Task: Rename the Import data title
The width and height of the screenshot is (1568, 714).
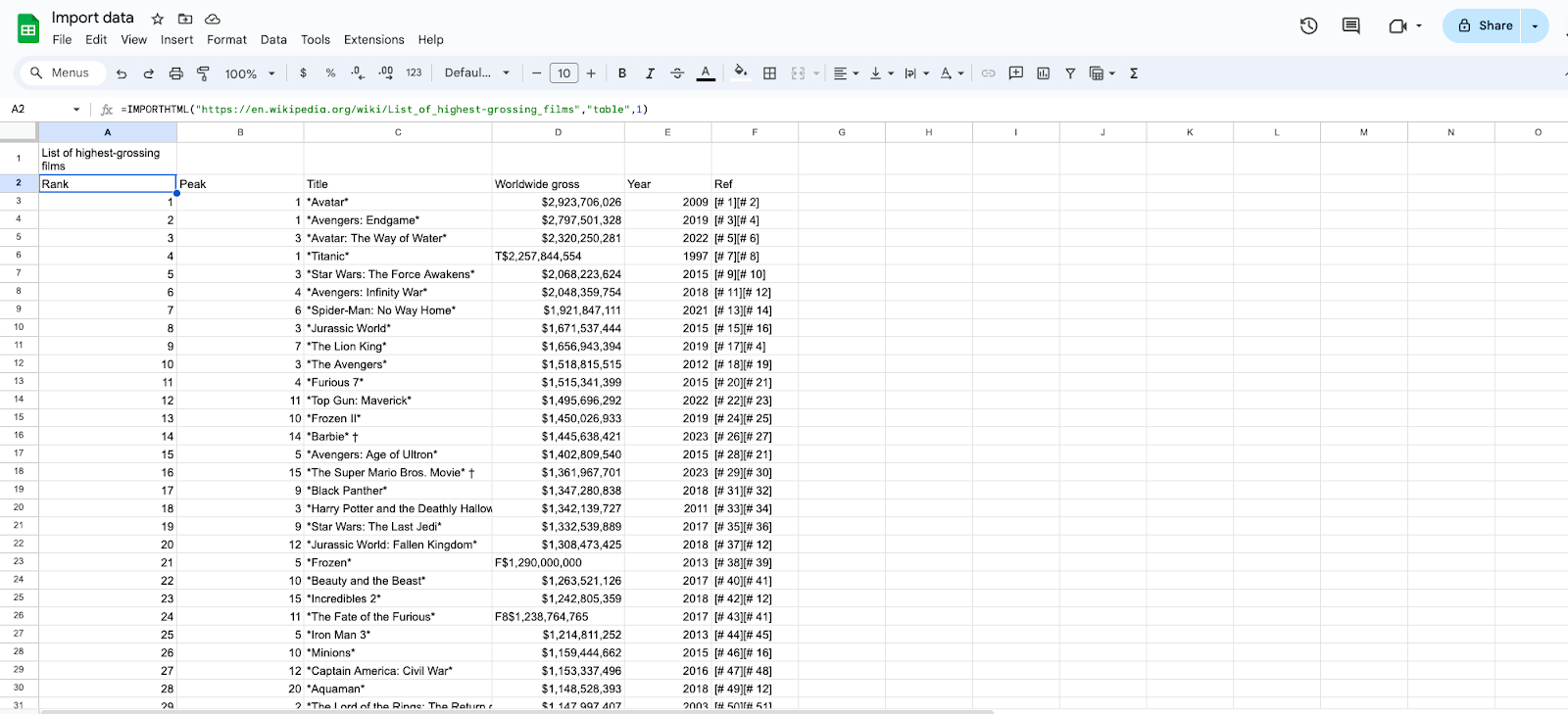Action: click(92, 18)
